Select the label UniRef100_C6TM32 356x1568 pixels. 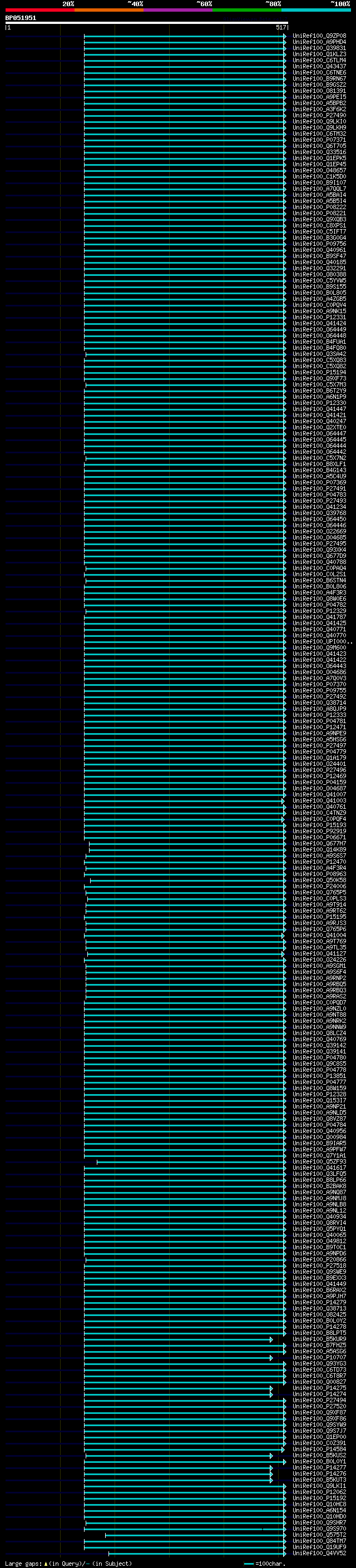(x=319, y=134)
